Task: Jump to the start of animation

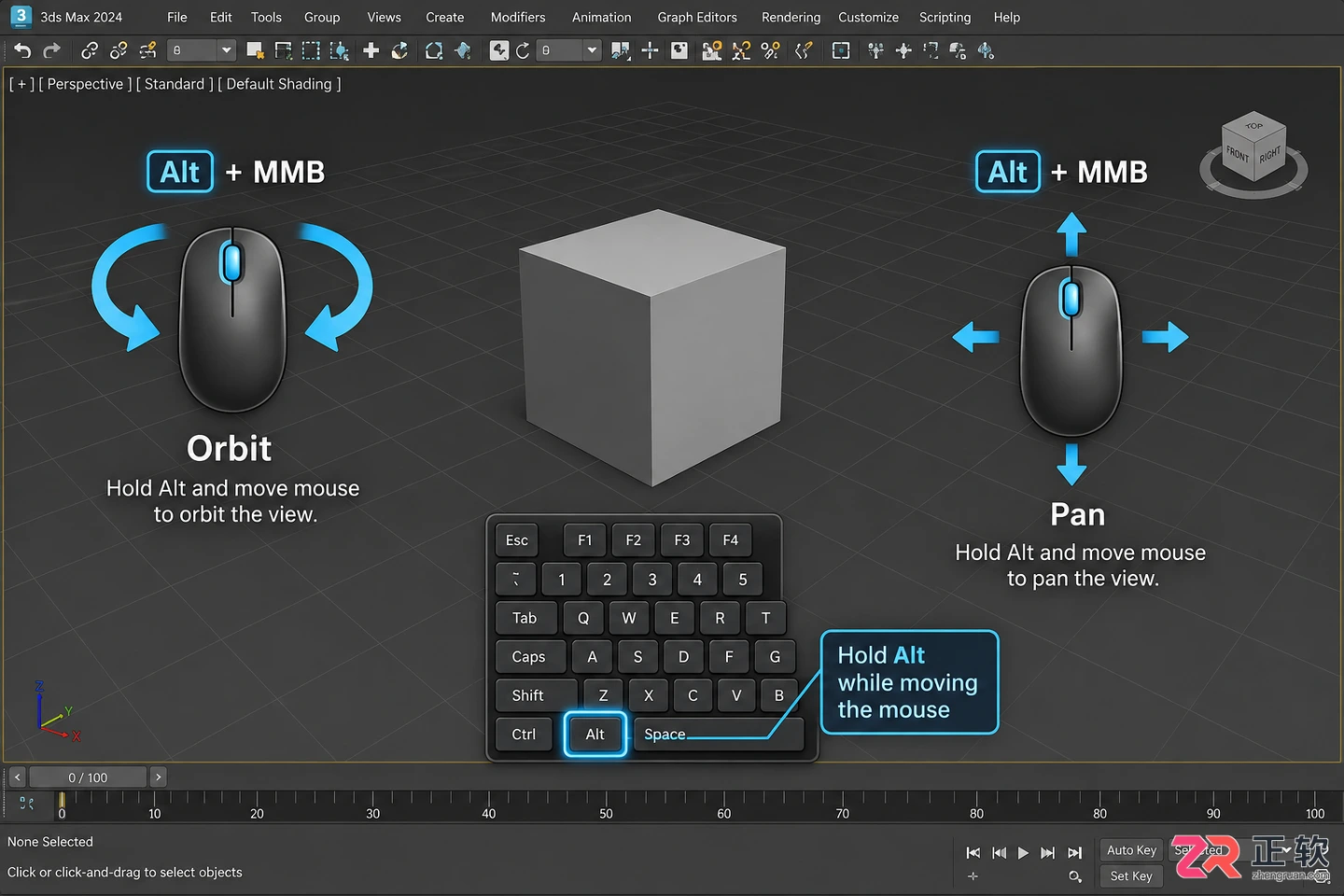Action: point(973,852)
